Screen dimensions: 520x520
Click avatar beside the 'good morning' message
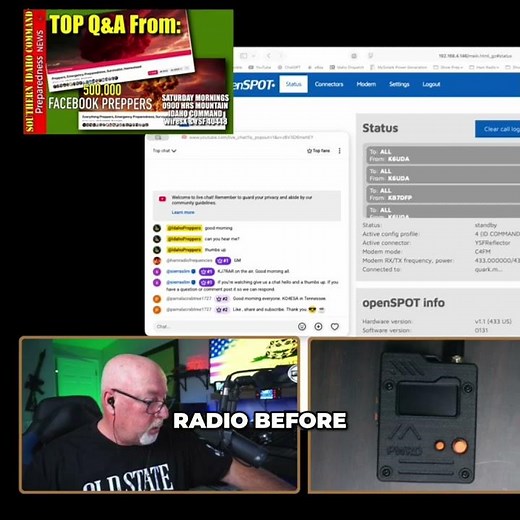coord(157,228)
